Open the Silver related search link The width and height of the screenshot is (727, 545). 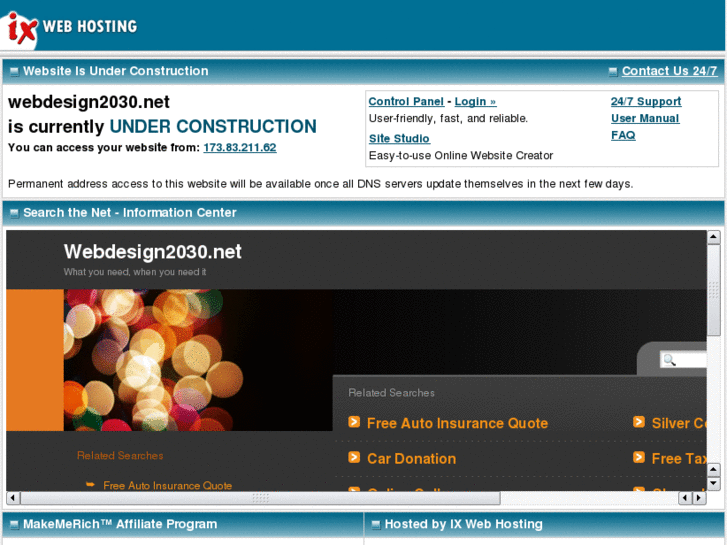tap(679, 423)
